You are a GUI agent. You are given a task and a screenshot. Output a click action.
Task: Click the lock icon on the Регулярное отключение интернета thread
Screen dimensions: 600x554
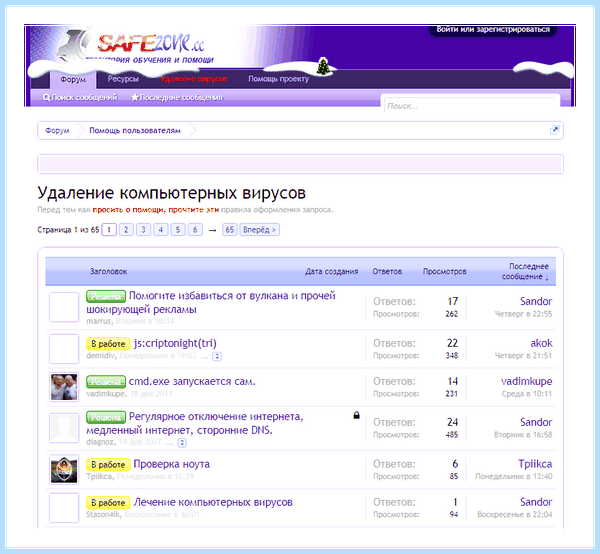356,415
